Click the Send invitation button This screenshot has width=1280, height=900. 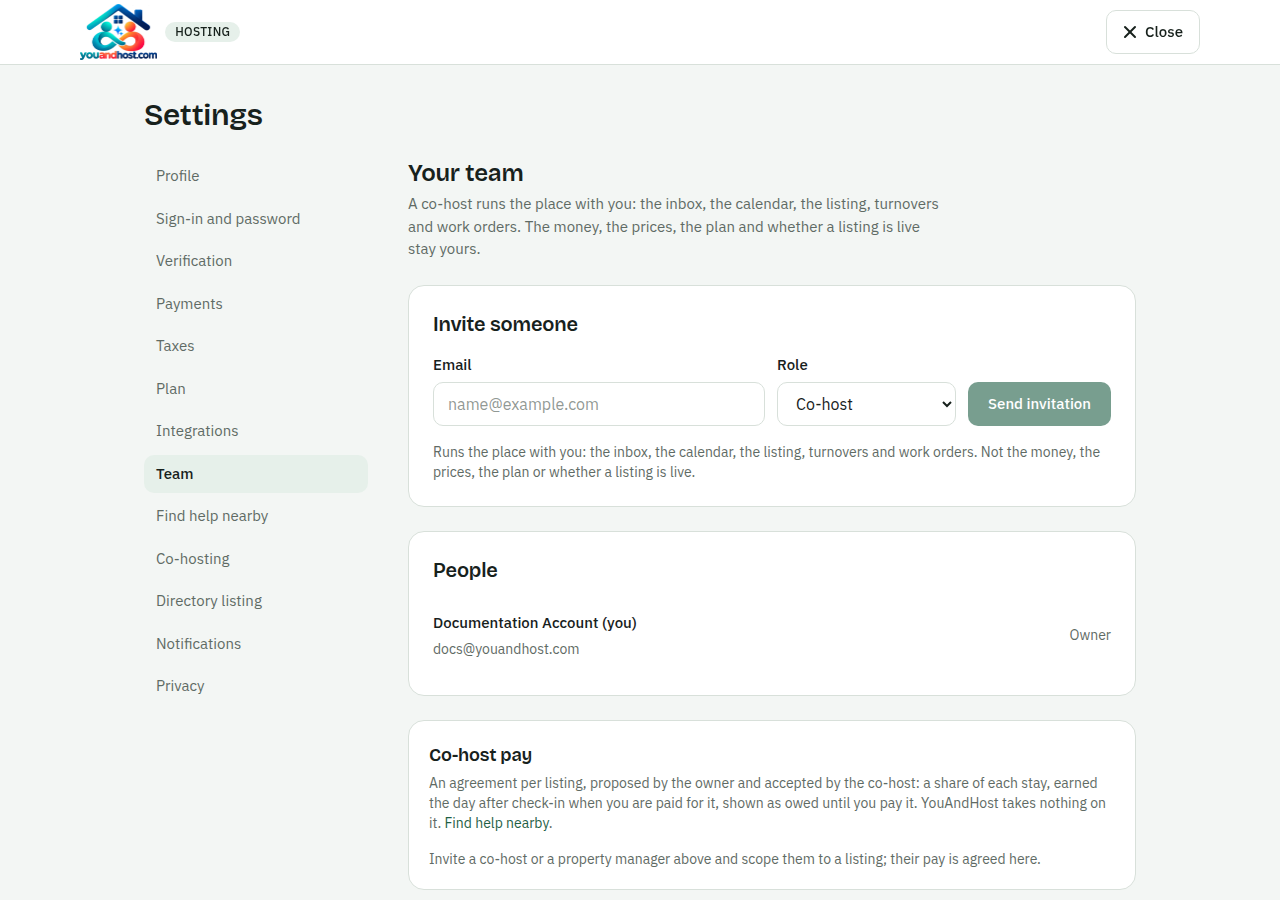(x=1039, y=404)
